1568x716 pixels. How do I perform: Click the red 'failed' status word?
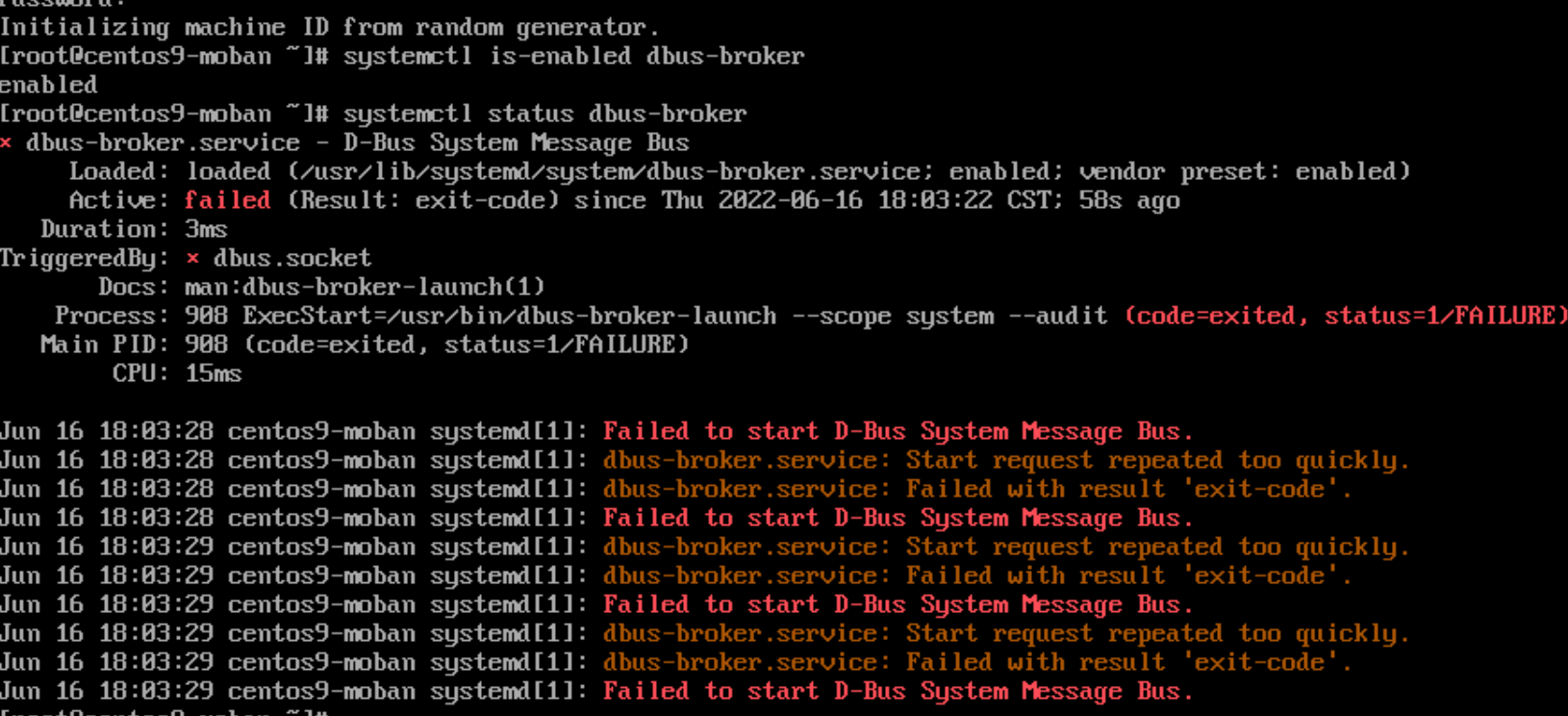[228, 200]
